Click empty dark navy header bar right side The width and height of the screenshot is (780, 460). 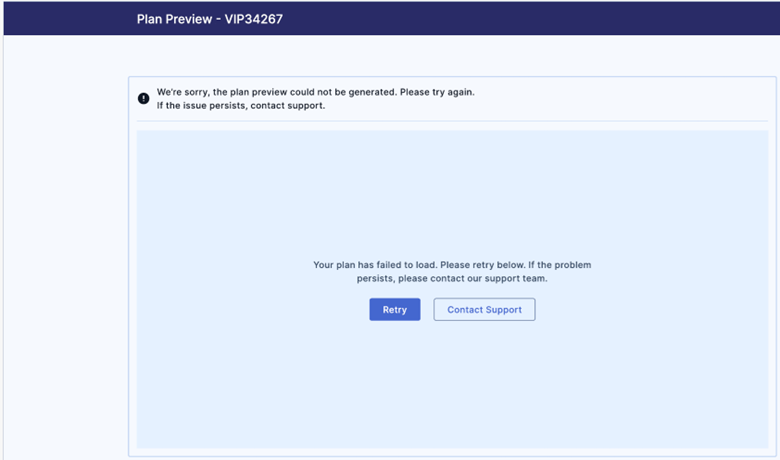click(x=600, y=19)
